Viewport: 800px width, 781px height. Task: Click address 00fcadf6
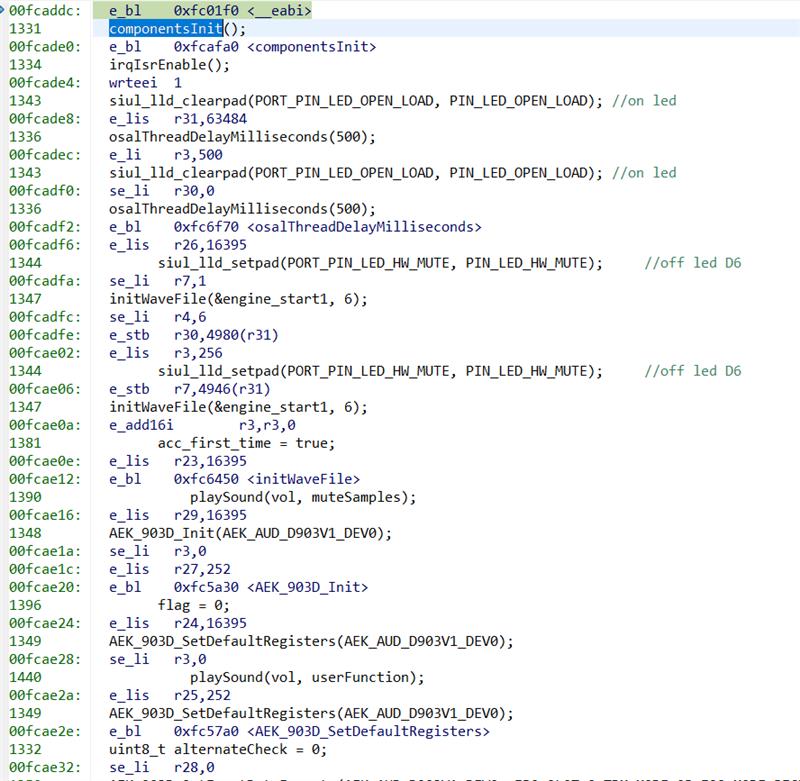tap(44, 245)
